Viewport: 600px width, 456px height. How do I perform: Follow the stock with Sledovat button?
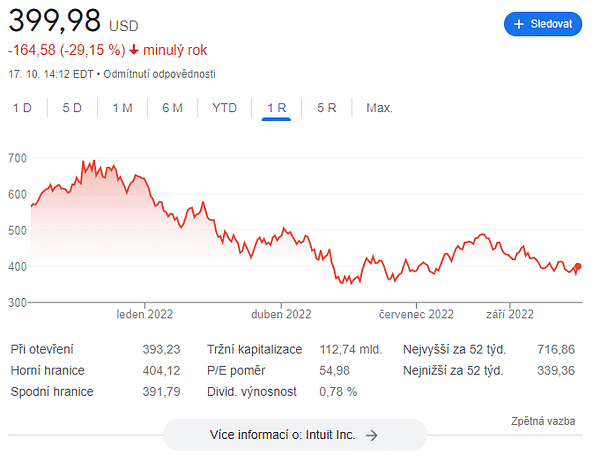click(543, 24)
